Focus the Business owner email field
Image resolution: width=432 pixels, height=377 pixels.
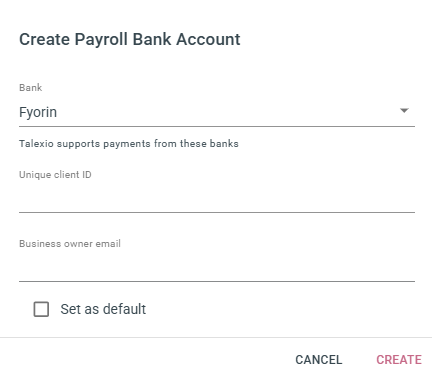(217, 267)
